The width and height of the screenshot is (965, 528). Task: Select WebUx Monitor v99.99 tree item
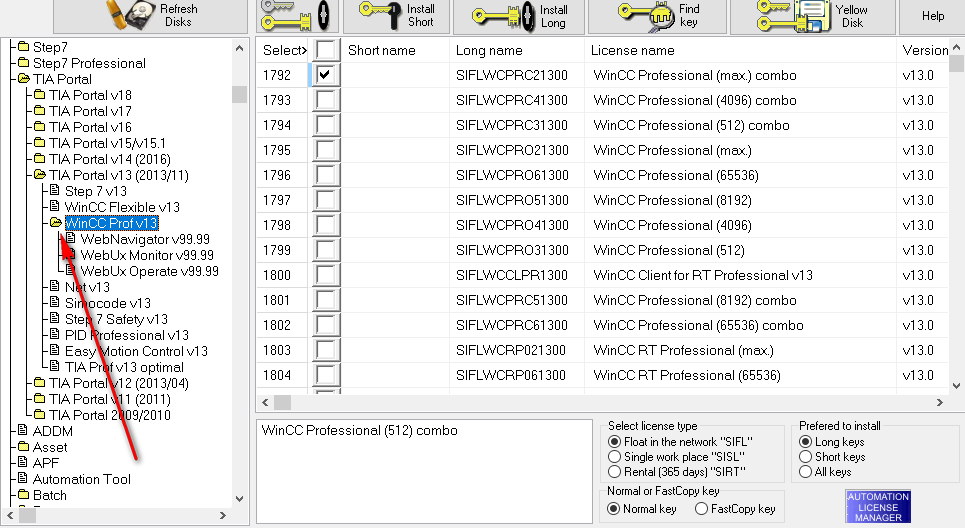click(147, 255)
